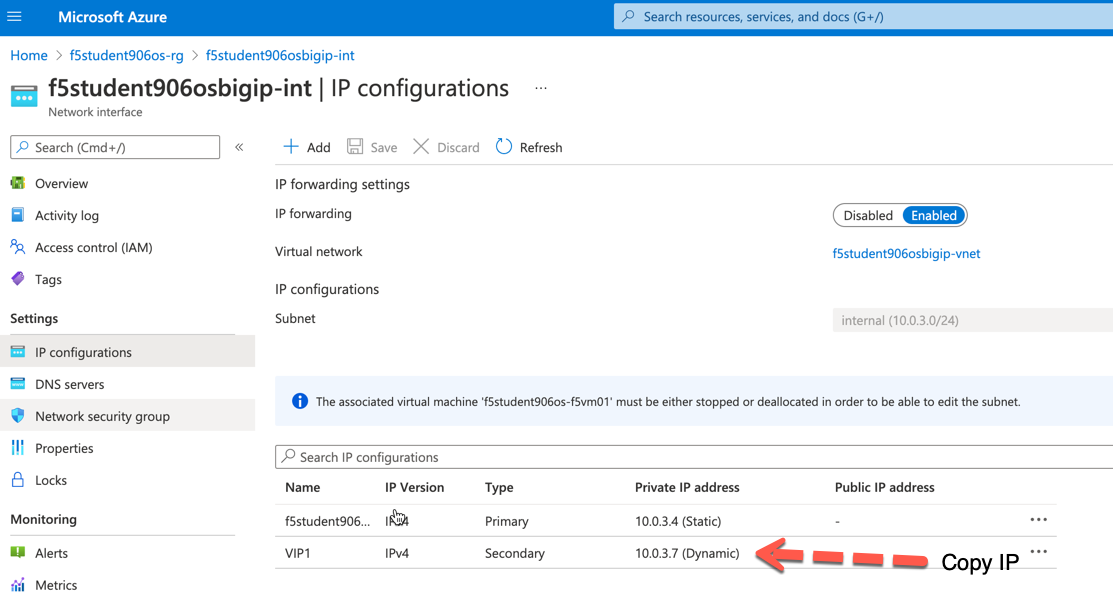
Task: Open Tags in the sidebar
Action: [x=48, y=279]
